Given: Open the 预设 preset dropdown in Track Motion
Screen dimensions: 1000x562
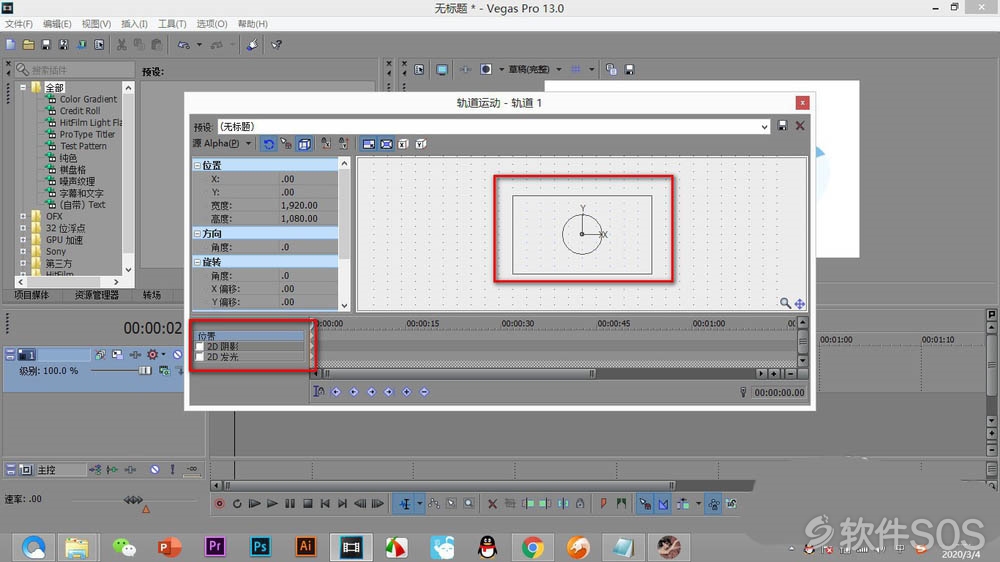Looking at the screenshot, I should (764, 126).
